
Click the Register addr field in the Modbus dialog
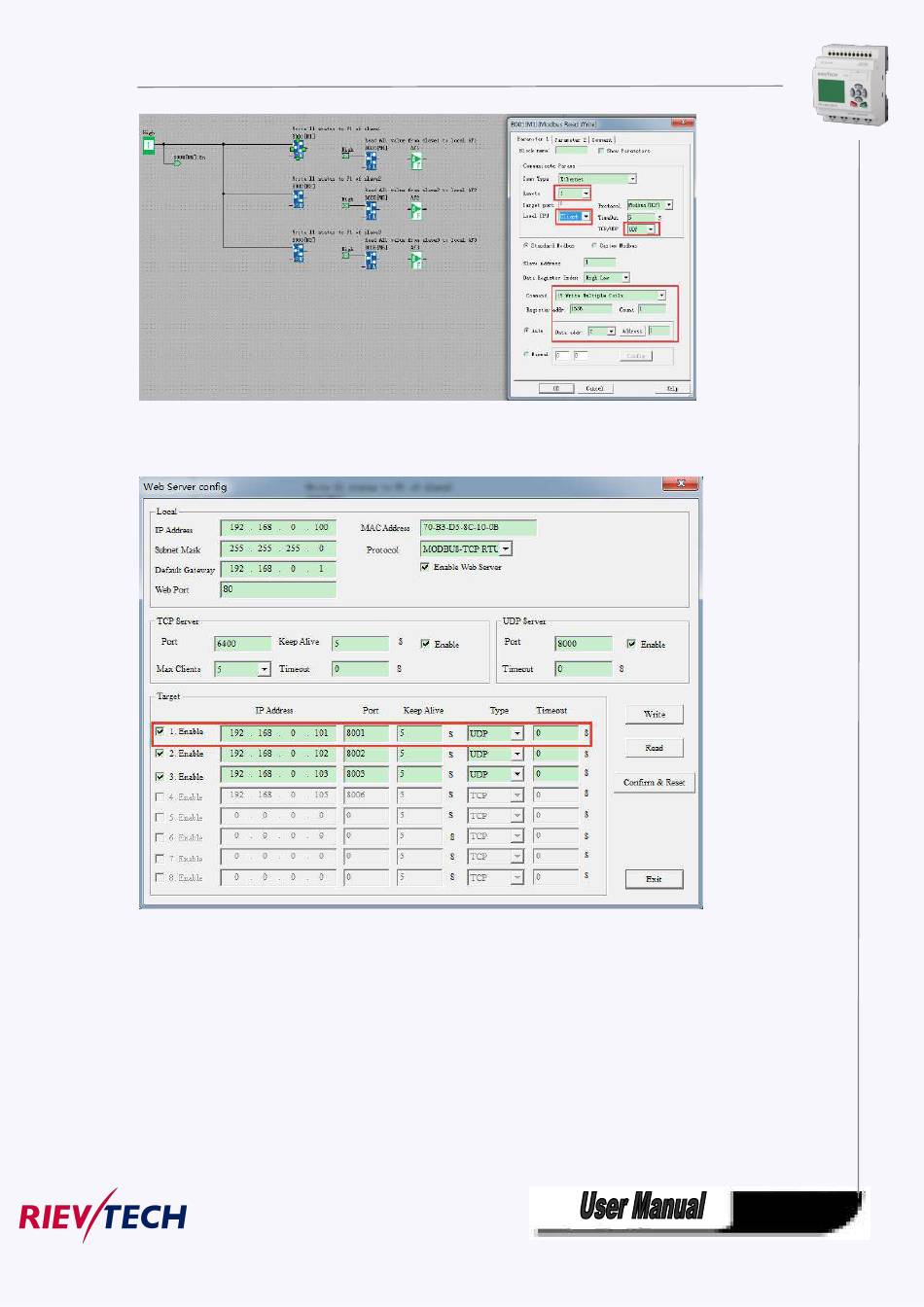(590, 309)
